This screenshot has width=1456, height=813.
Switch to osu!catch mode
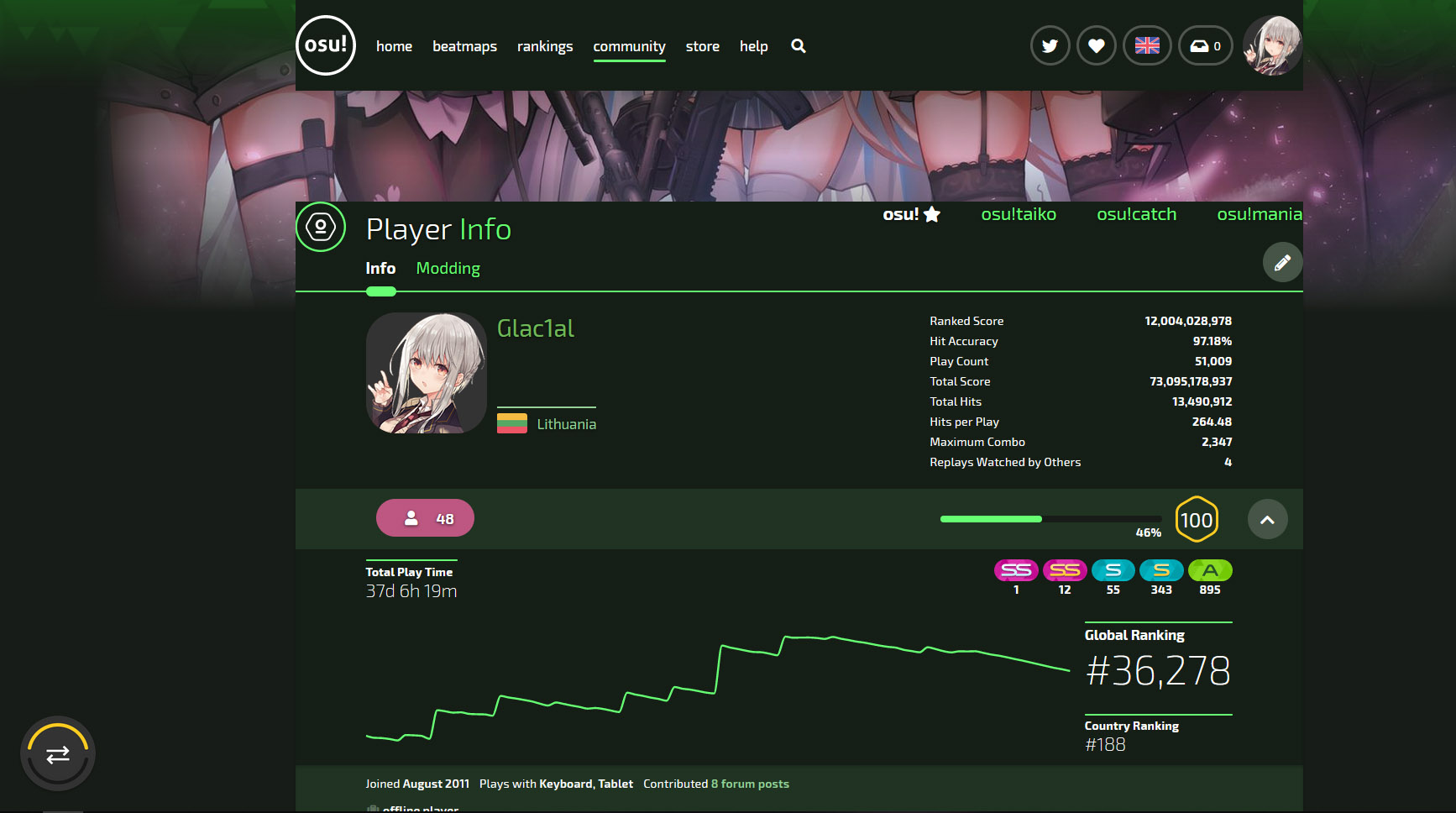tap(1136, 214)
